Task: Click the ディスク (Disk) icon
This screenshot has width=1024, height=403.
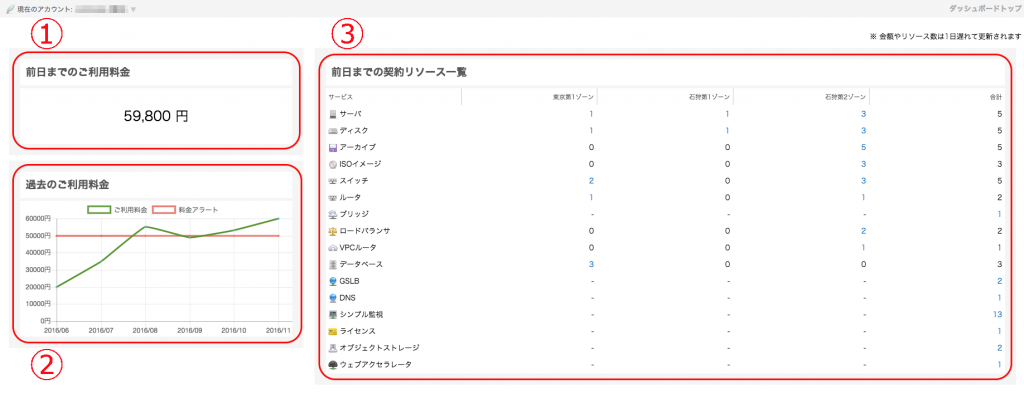Action: coord(333,131)
